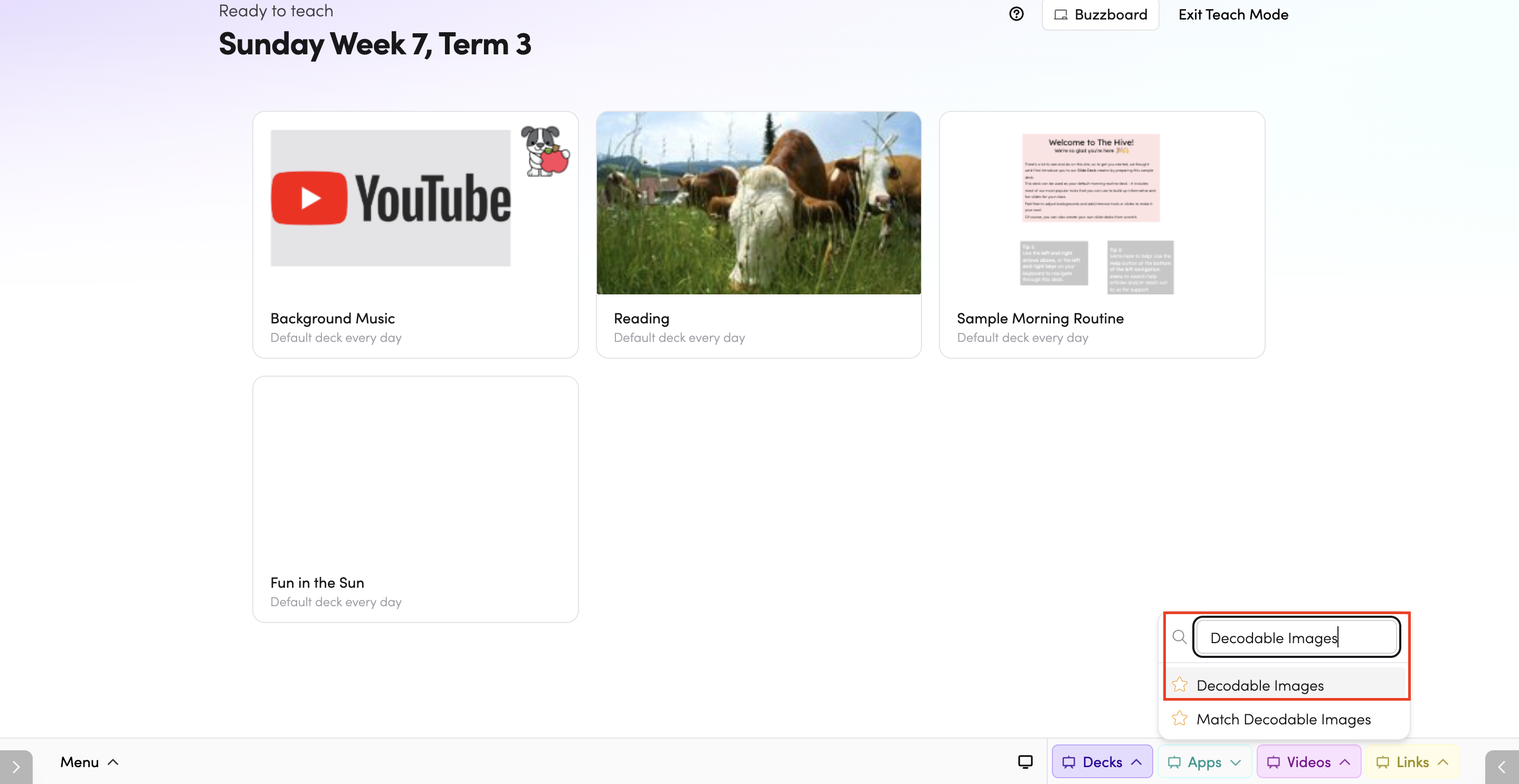The image size is (1519, 784).
Task: Star the Match Decodable Images result
Action: [x=1179, y=719]
